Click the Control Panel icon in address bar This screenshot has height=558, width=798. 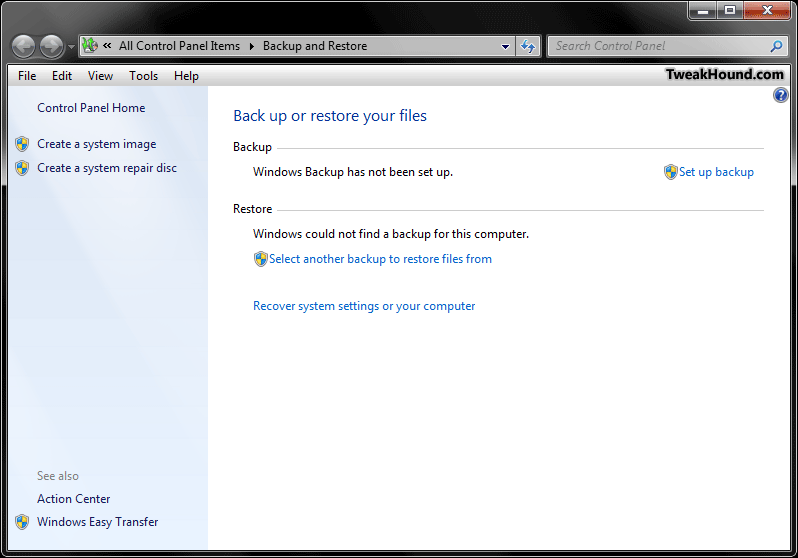(x=90, y=45)
